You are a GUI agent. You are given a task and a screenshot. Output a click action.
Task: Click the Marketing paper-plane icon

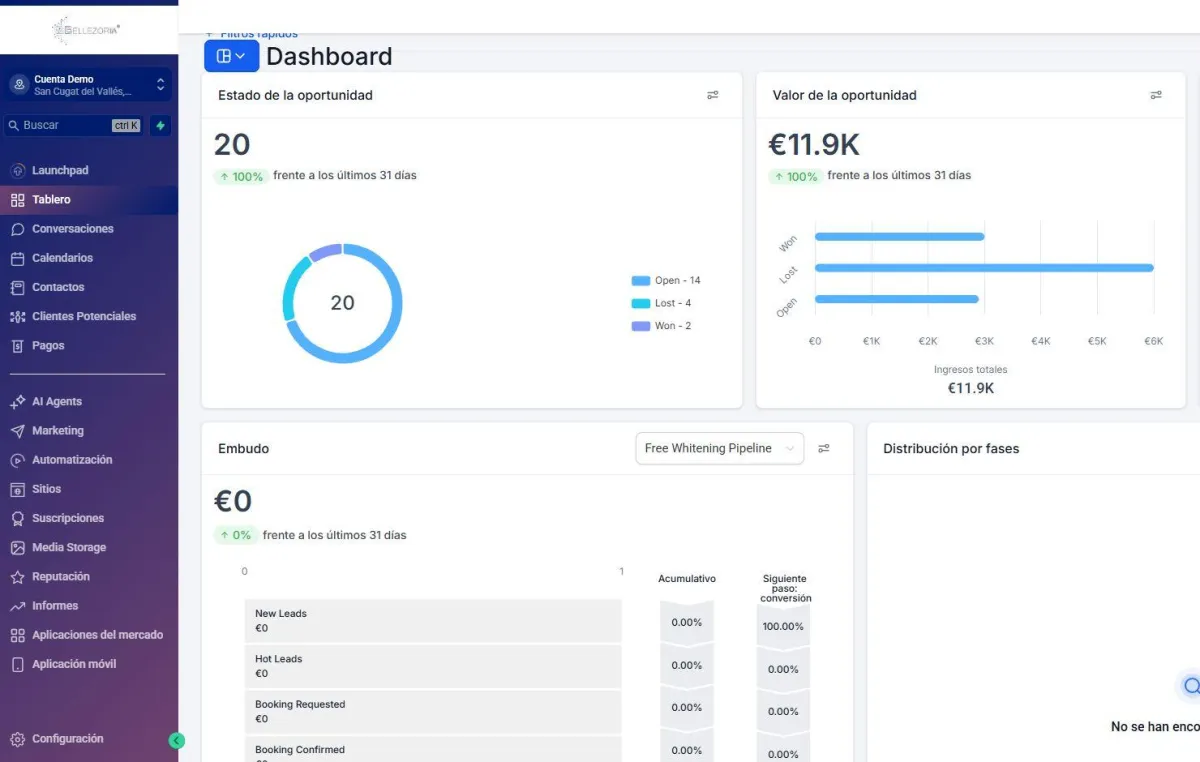[x=17, y=431]
